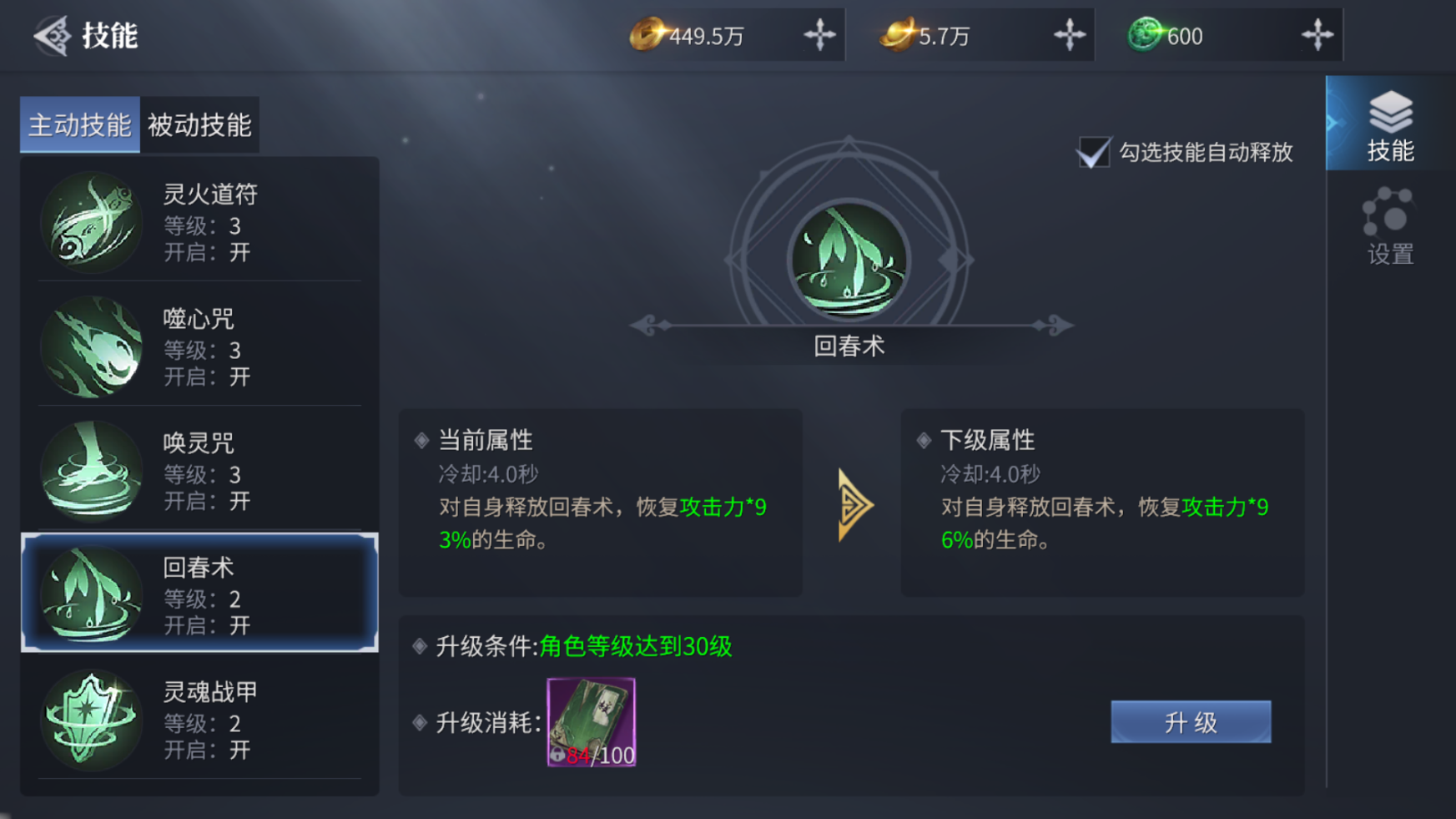This screenshot has width=1456, height=819.
Task: Click the yellow arrow between attribute panels
Action: 854,505
